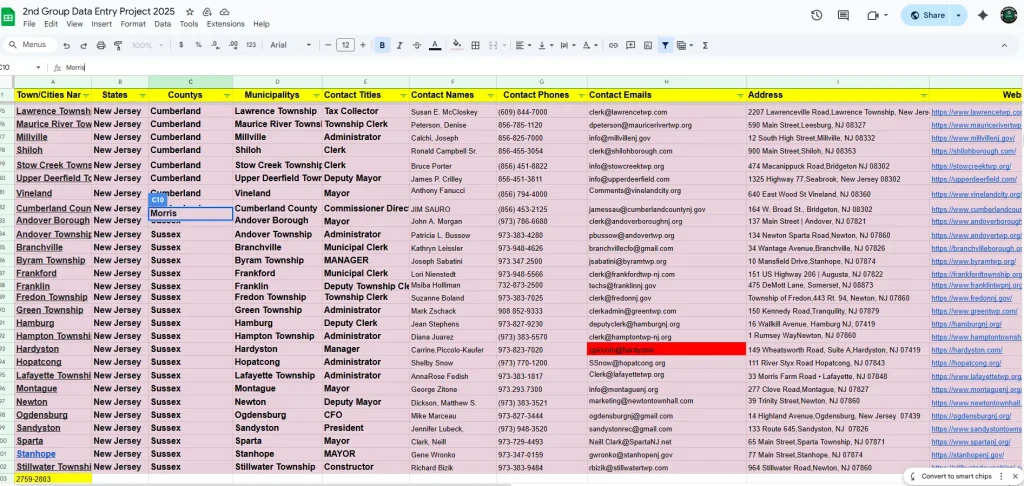The height and width of the screenshot is (486, 1024).
Task: Open the comments panel icon
Action: coord(845,15)
